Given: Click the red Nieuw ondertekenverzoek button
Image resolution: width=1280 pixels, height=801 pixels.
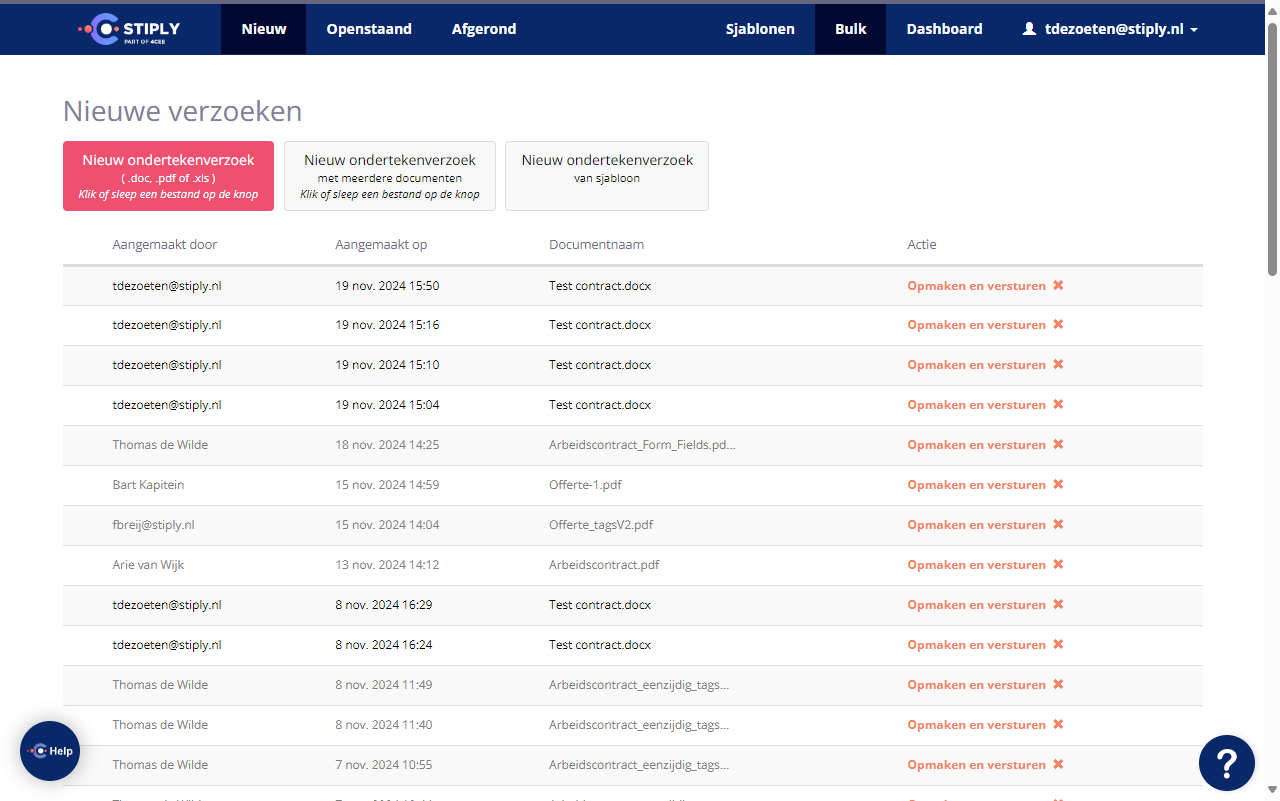Looking at the screenshot, I should click(x=168, y=176).
